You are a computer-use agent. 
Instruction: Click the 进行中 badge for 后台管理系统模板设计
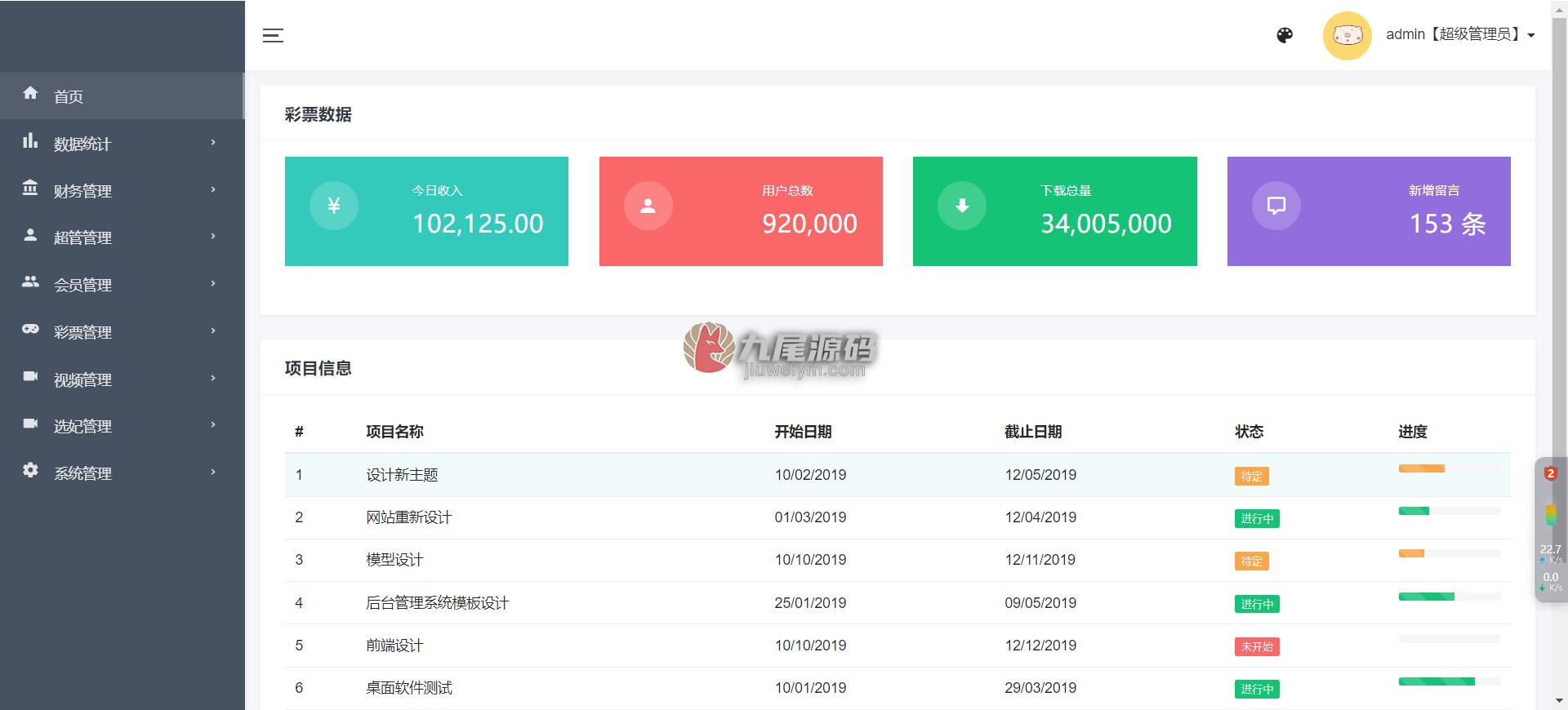tap(1257, 604)
